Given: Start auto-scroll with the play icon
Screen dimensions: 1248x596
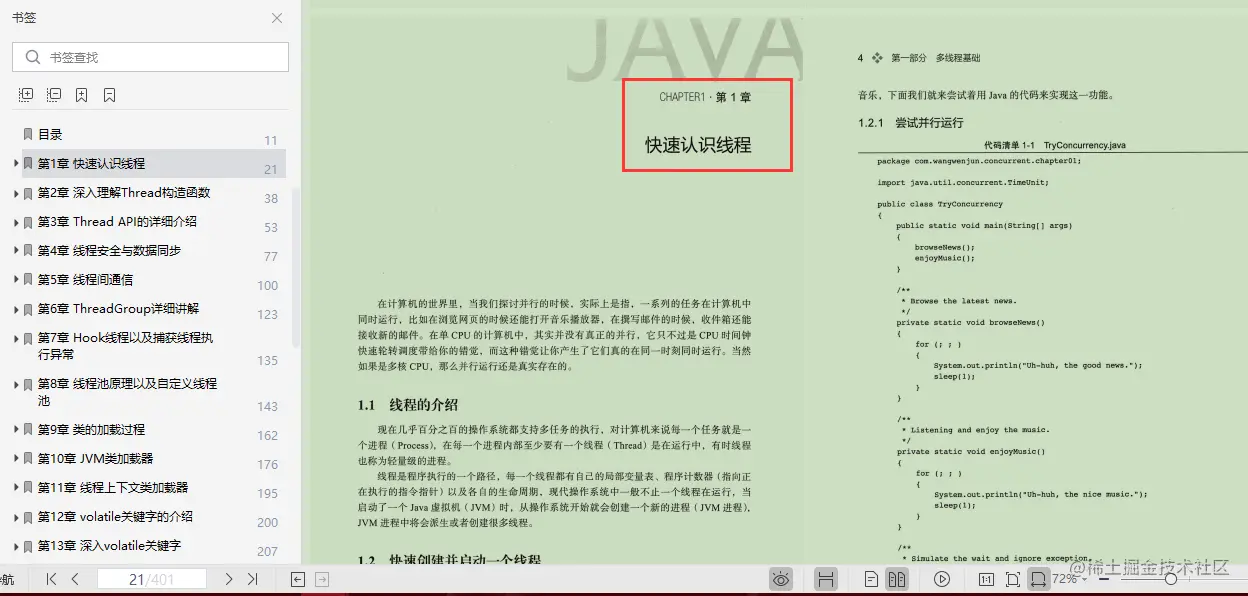Looking at the screenshot, I should [941, 578].
